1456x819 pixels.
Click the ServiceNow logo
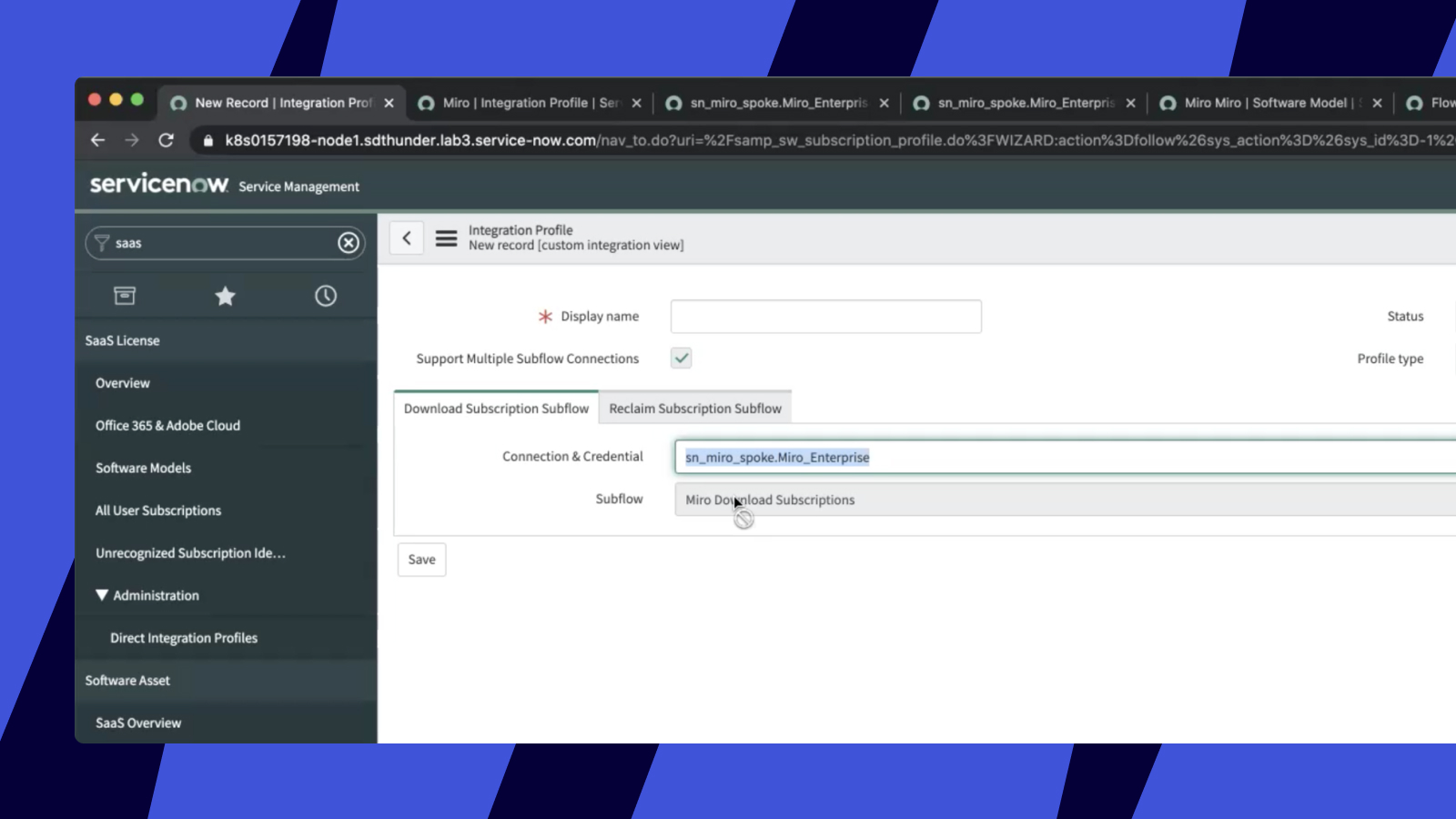click(159, 184)
